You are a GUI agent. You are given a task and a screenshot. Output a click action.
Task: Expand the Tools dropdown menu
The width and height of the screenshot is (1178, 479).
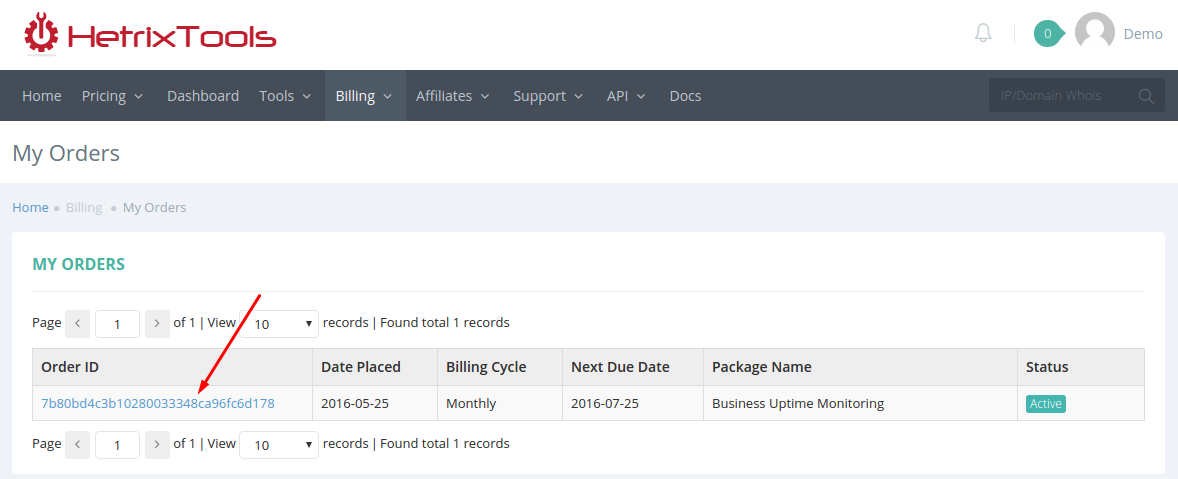pos(285,96)
